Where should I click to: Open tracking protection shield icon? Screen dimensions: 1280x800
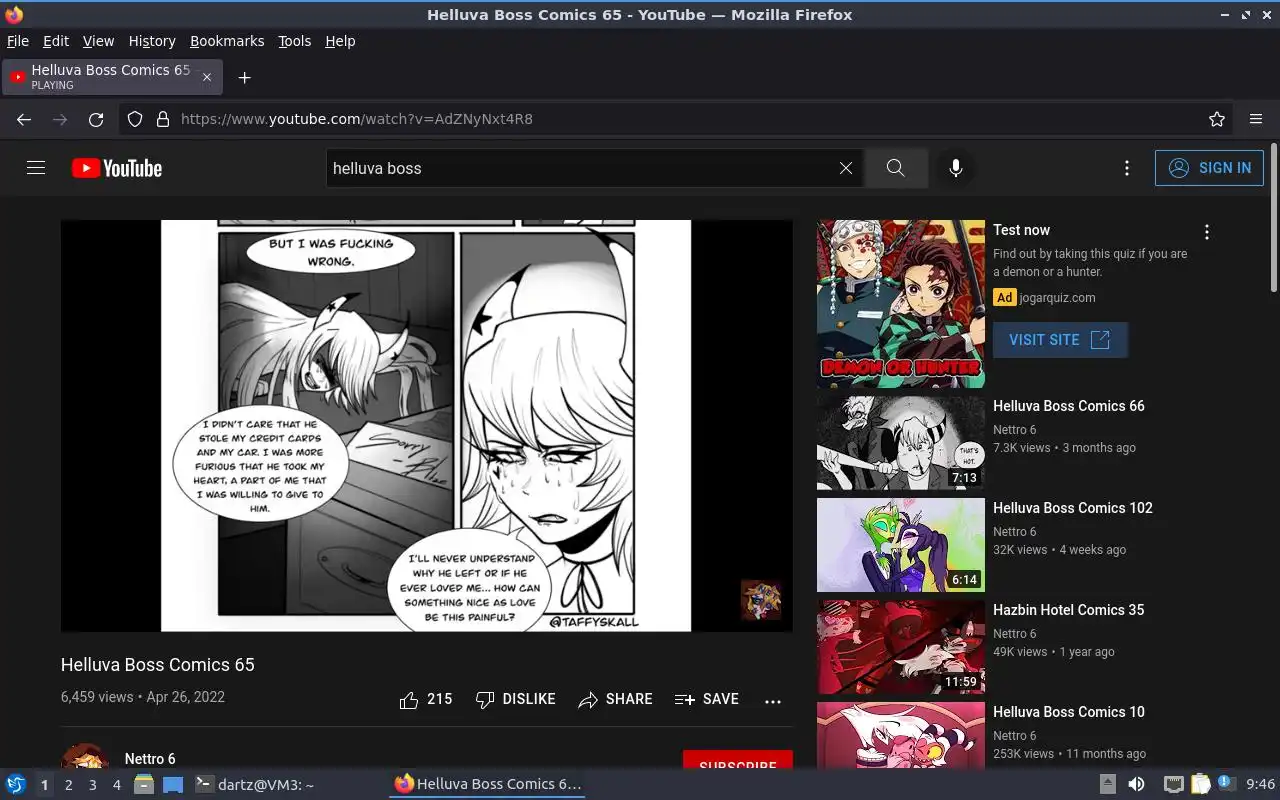point(135,119)
